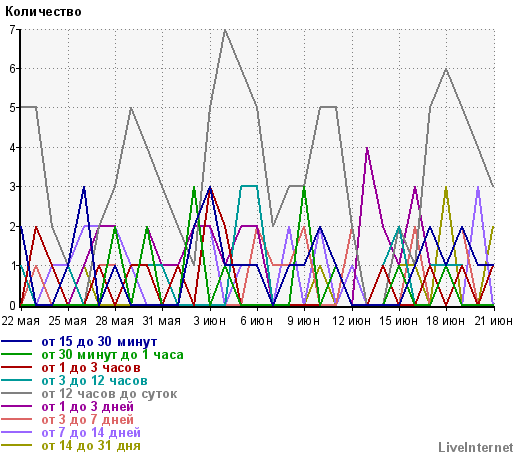Click the 'Количество' chart title

click(43, 12)
